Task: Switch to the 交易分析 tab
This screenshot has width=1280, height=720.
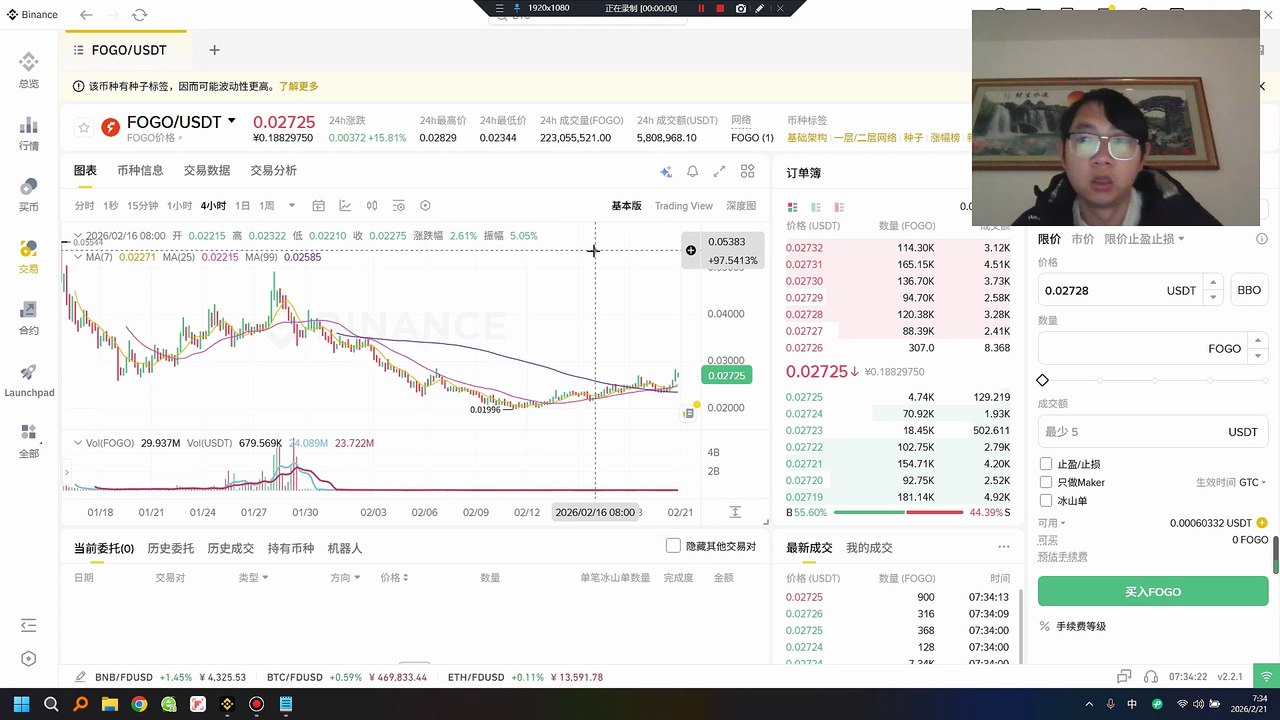Action: [274, 170]
